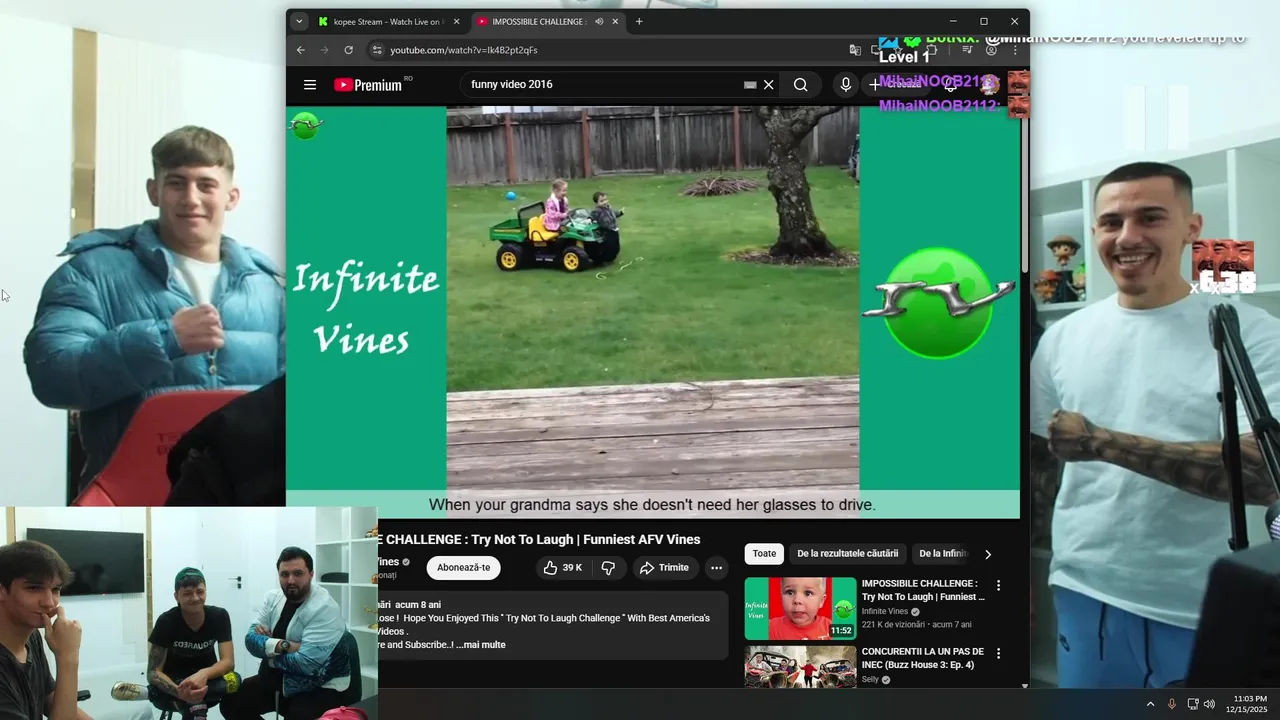Go back with the browser back arrow

pyautogui.click(x=301, y=50)
